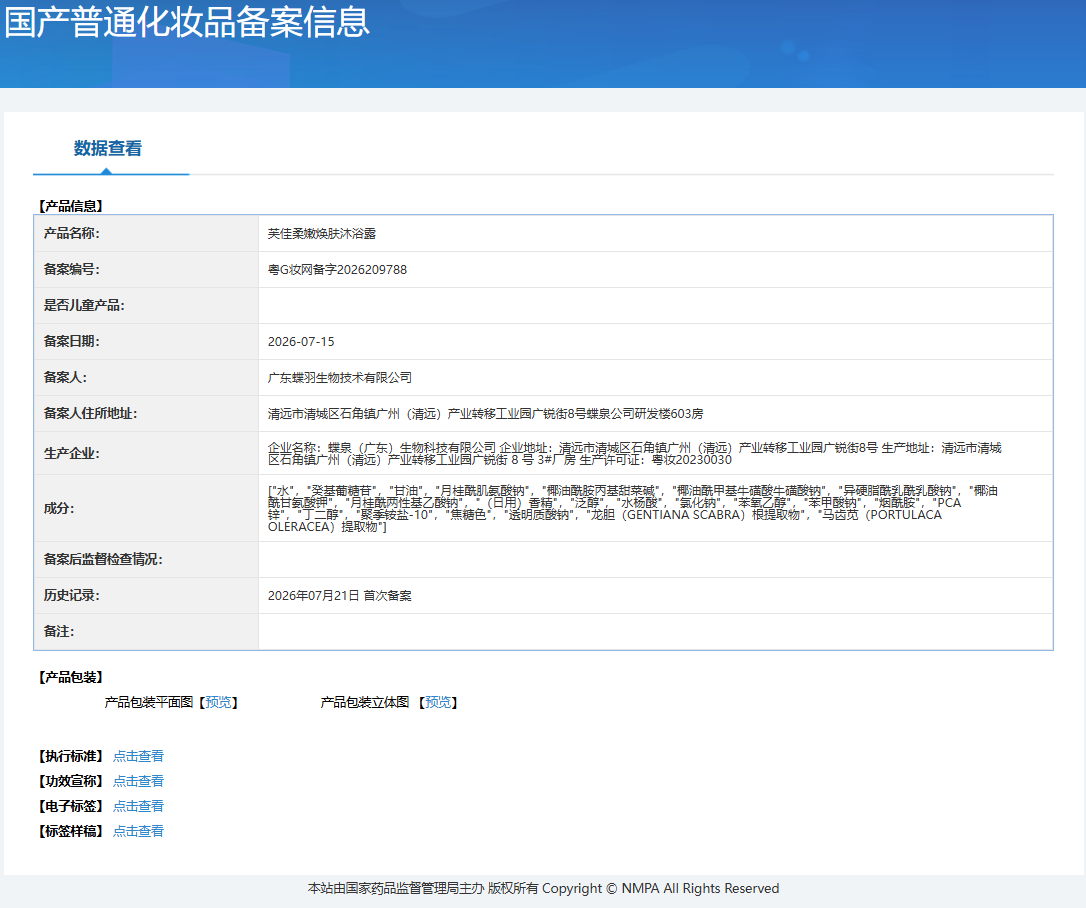Click the 【电子标签】 label

pos(71,806)
